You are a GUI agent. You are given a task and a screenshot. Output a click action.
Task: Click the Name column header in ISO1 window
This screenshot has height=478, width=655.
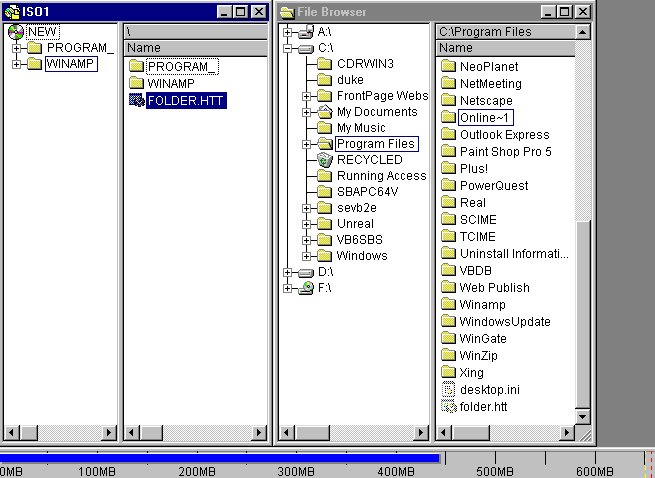pyautogui.click(x=195, y=48)
